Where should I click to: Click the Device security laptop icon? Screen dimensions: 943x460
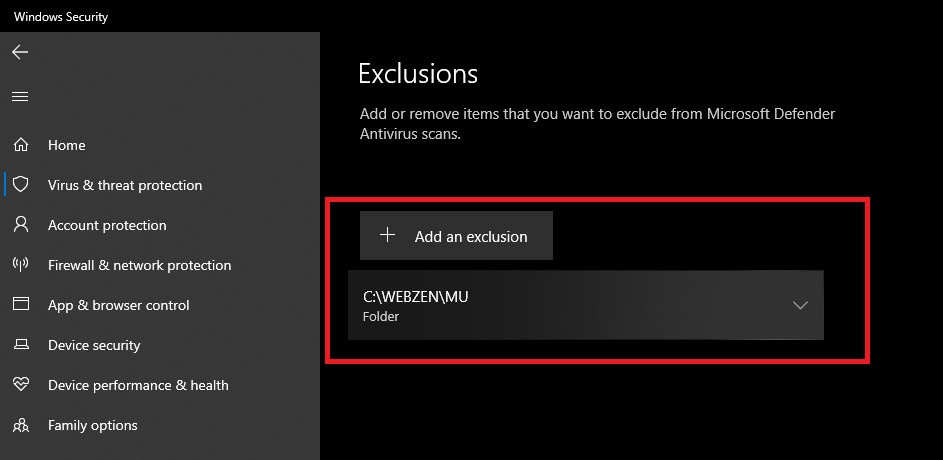[20, 345]
